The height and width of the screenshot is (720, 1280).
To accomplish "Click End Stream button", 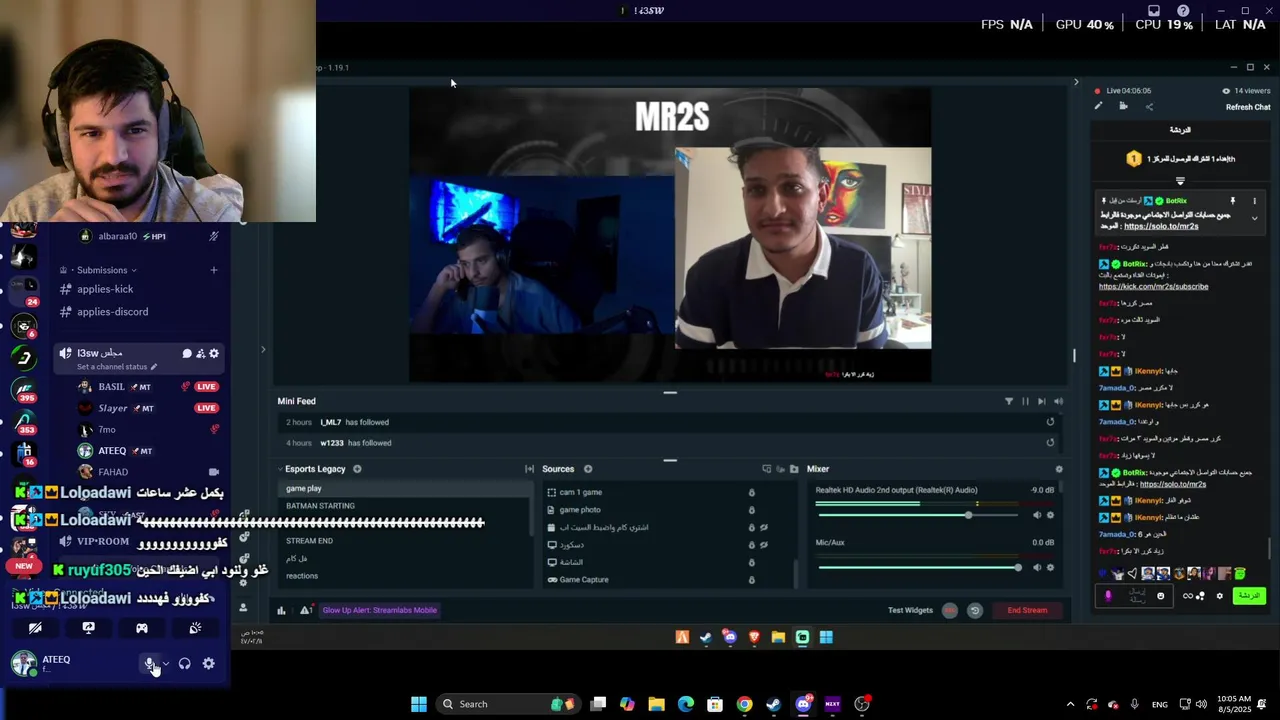I will pyautogui.click(x=1027, y=610).
